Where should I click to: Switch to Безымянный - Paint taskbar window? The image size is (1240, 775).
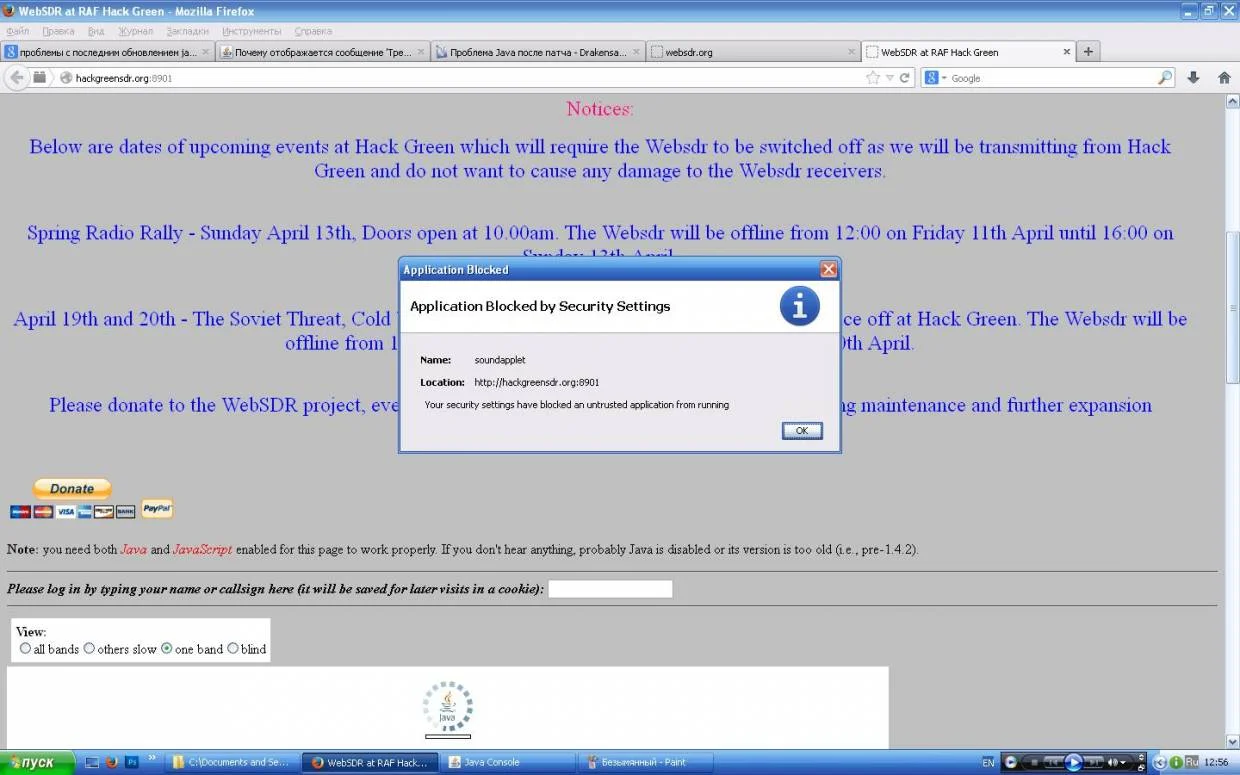(645, 762)
